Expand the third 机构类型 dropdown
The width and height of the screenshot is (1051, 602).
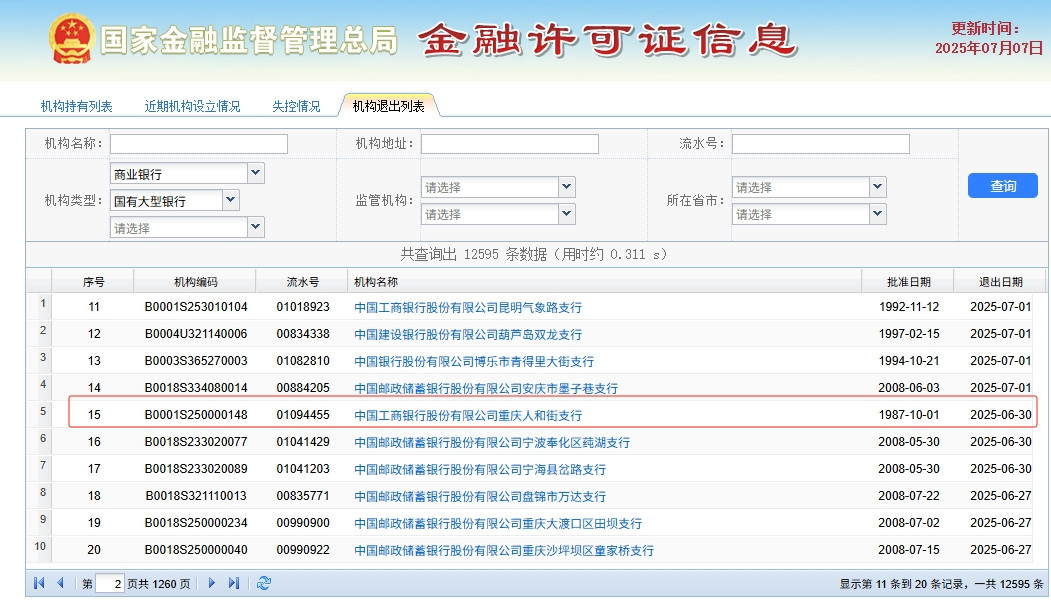coord(255,227)
